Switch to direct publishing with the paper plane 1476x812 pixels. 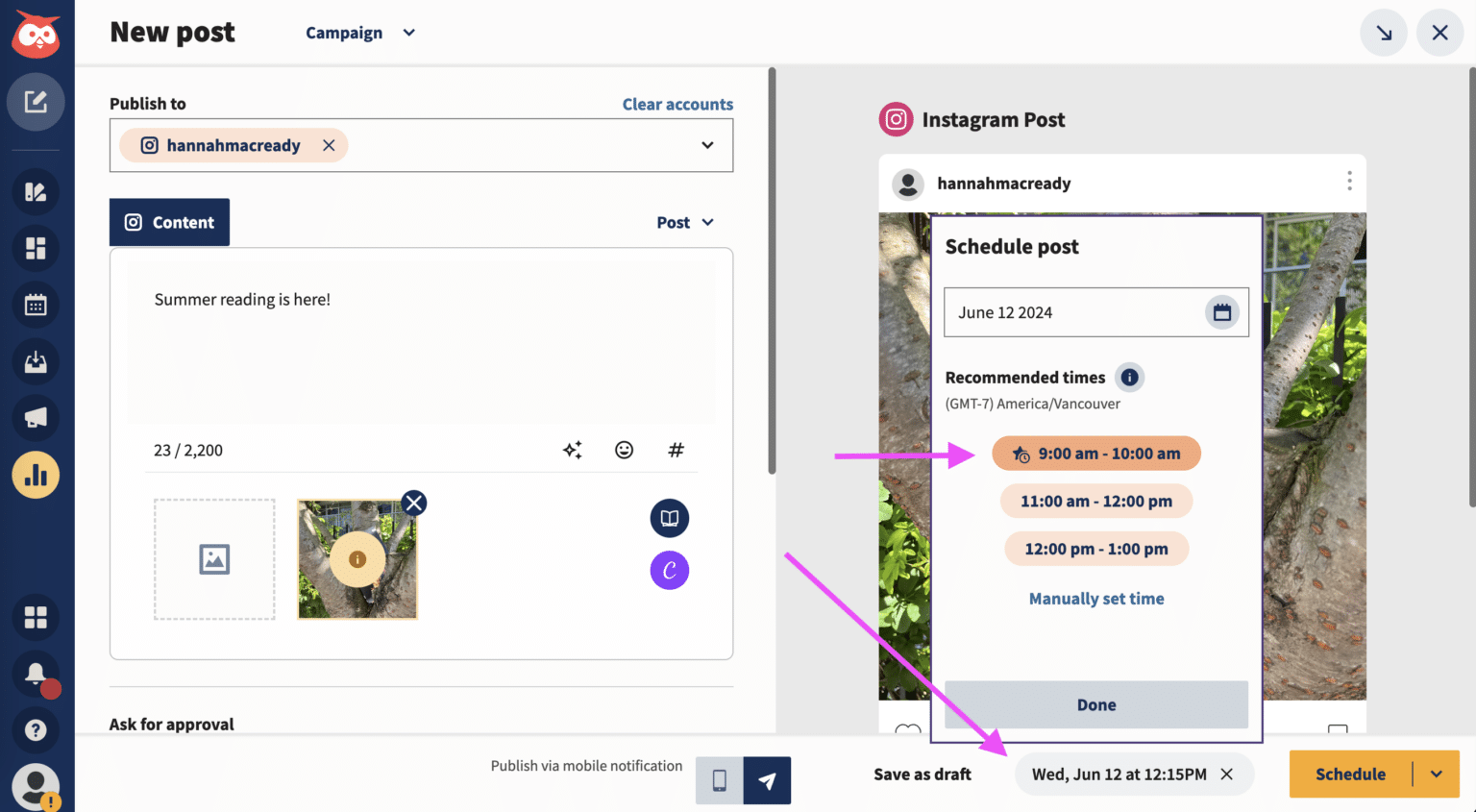pos(766,780)
